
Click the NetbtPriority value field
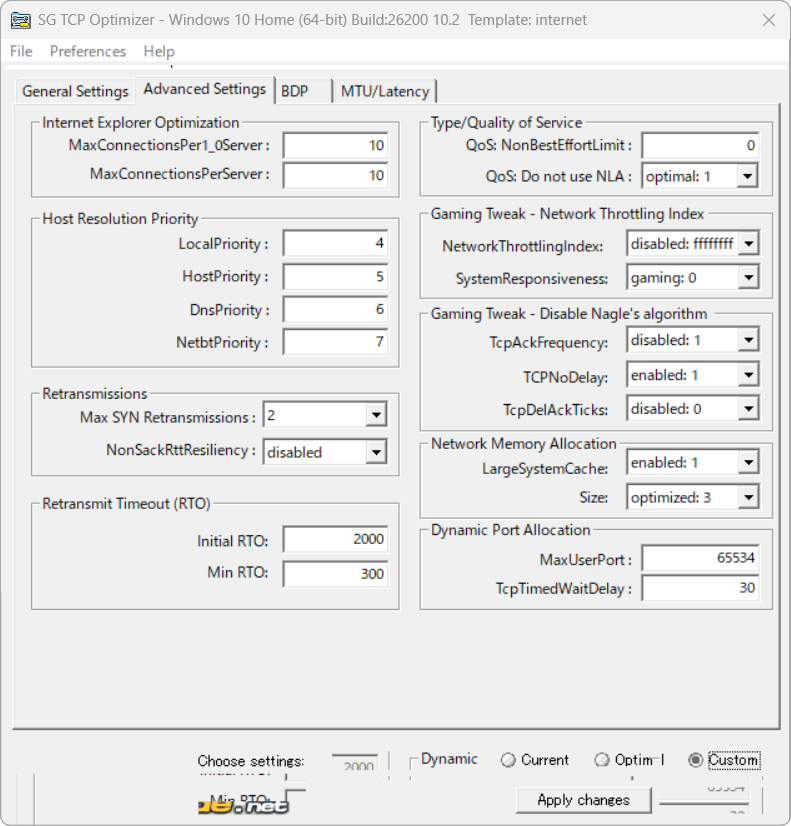335,342
